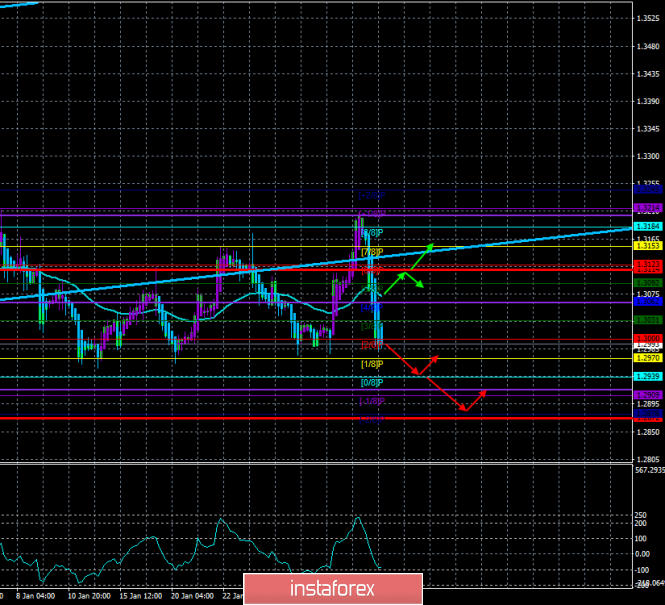Image resolution: width=665 pixels, height=605 pixels.
Task: Click the 250 level on indicator scale
Action: [614, 518]
